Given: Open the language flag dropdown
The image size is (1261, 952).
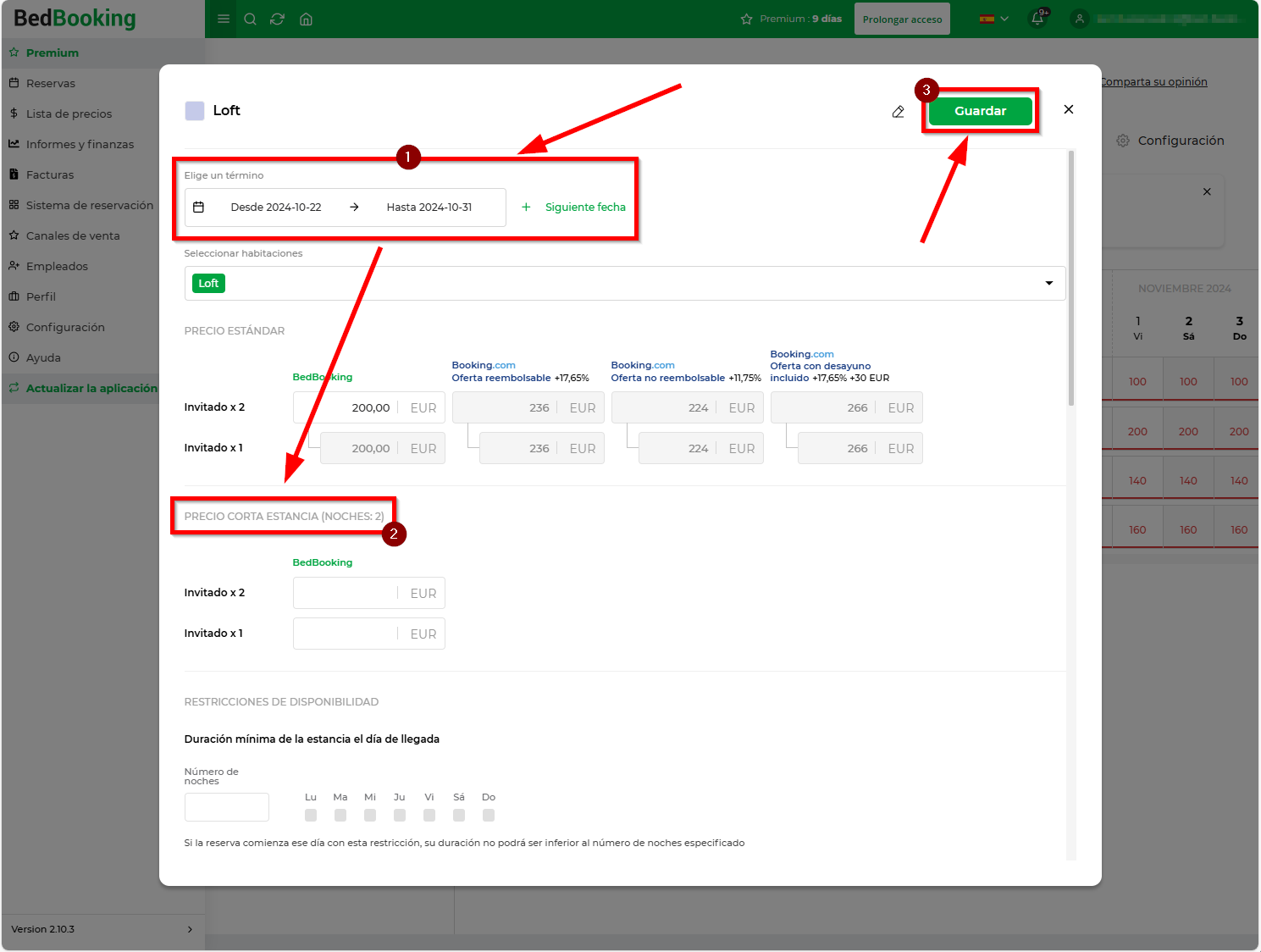Looking at the screenshot, I should coord(994,19).
